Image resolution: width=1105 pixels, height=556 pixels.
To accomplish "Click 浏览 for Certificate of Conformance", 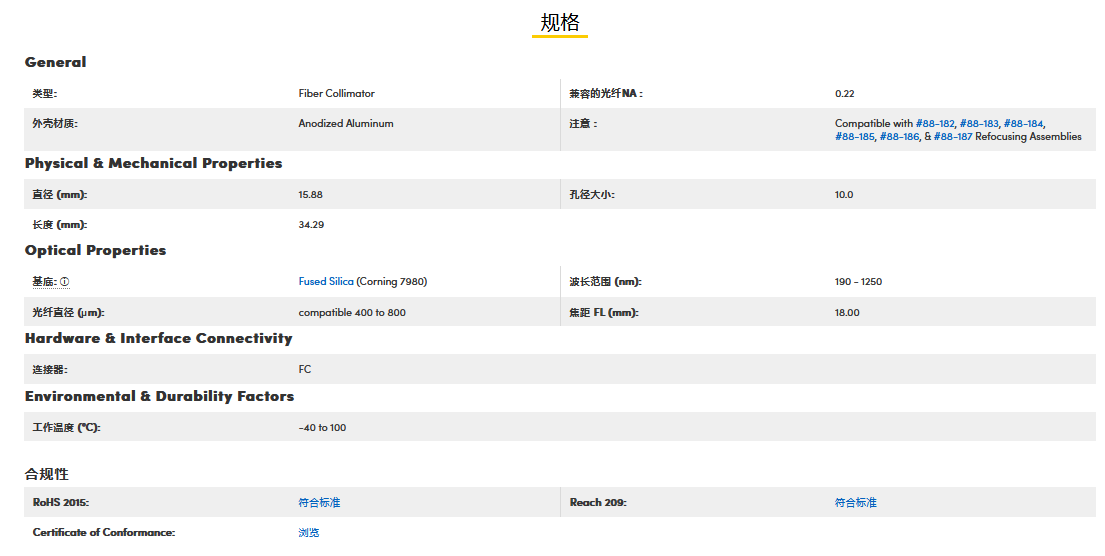I will [309, 533].
